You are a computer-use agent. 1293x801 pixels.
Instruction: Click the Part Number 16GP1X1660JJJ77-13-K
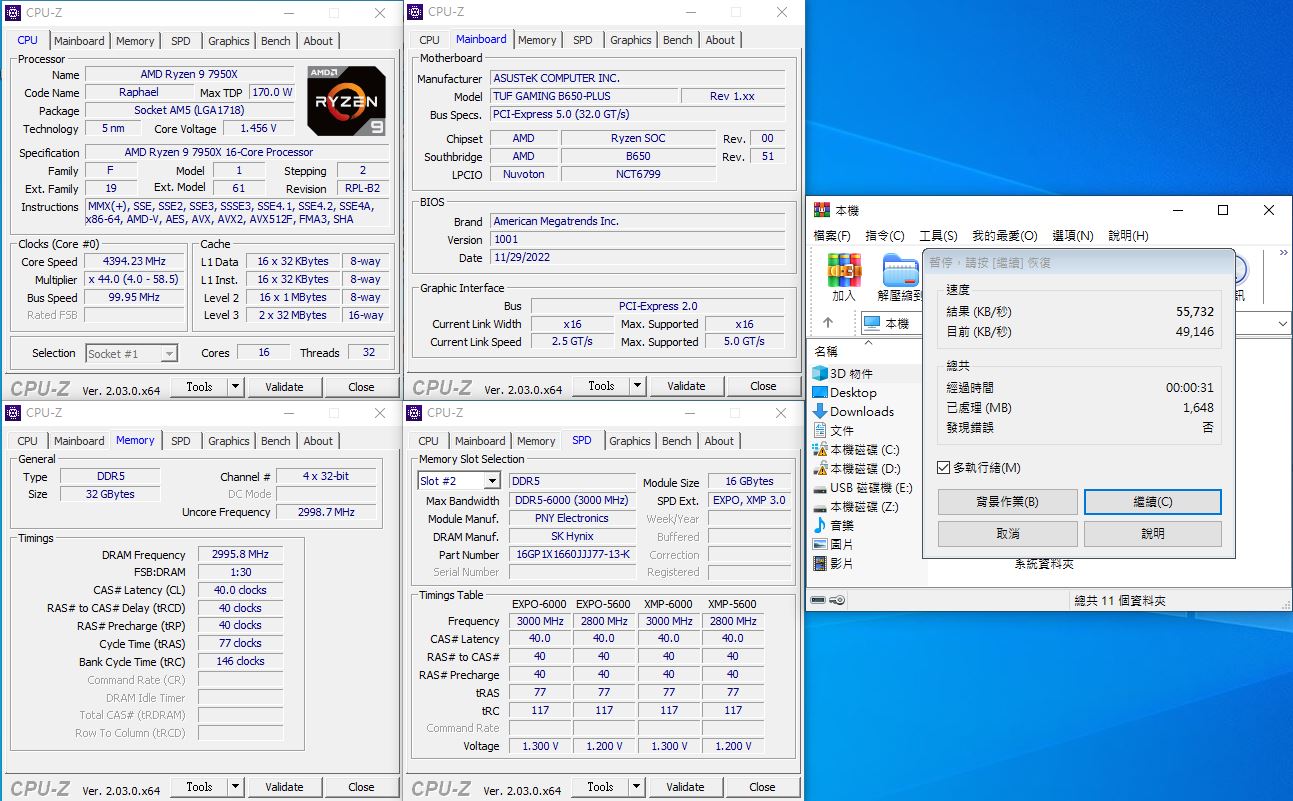(x=571, y=555)
